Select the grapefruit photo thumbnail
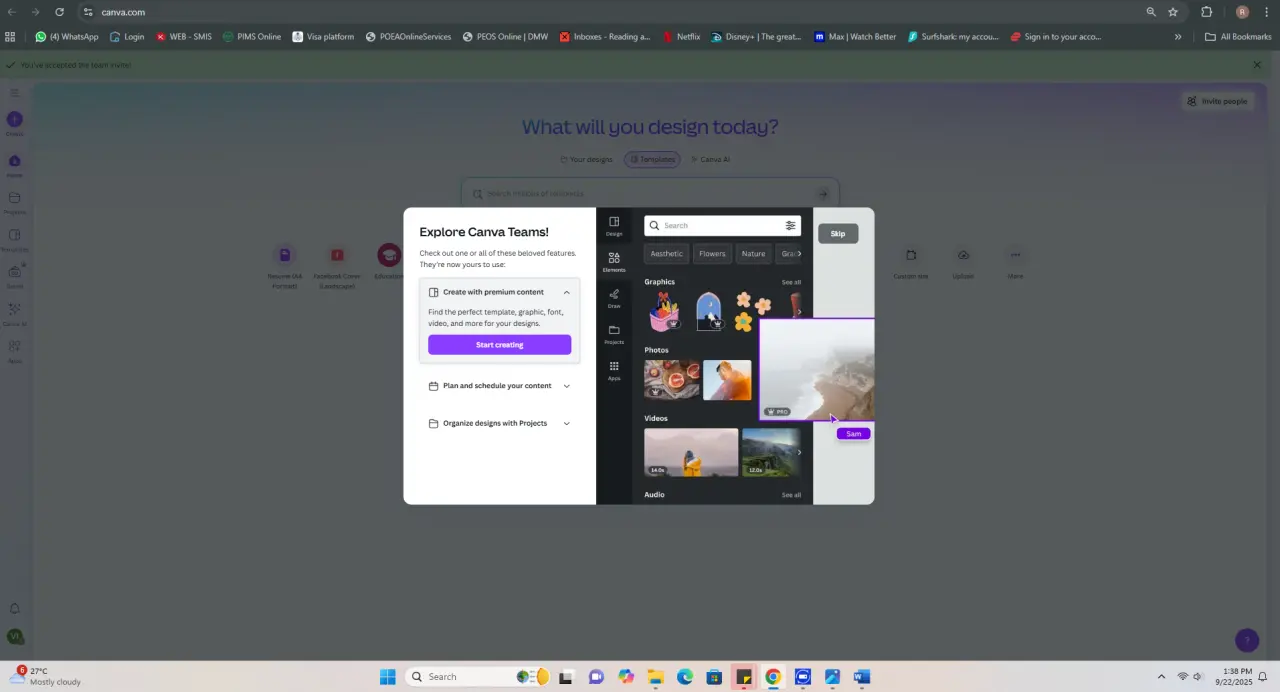 coord(671,380)
